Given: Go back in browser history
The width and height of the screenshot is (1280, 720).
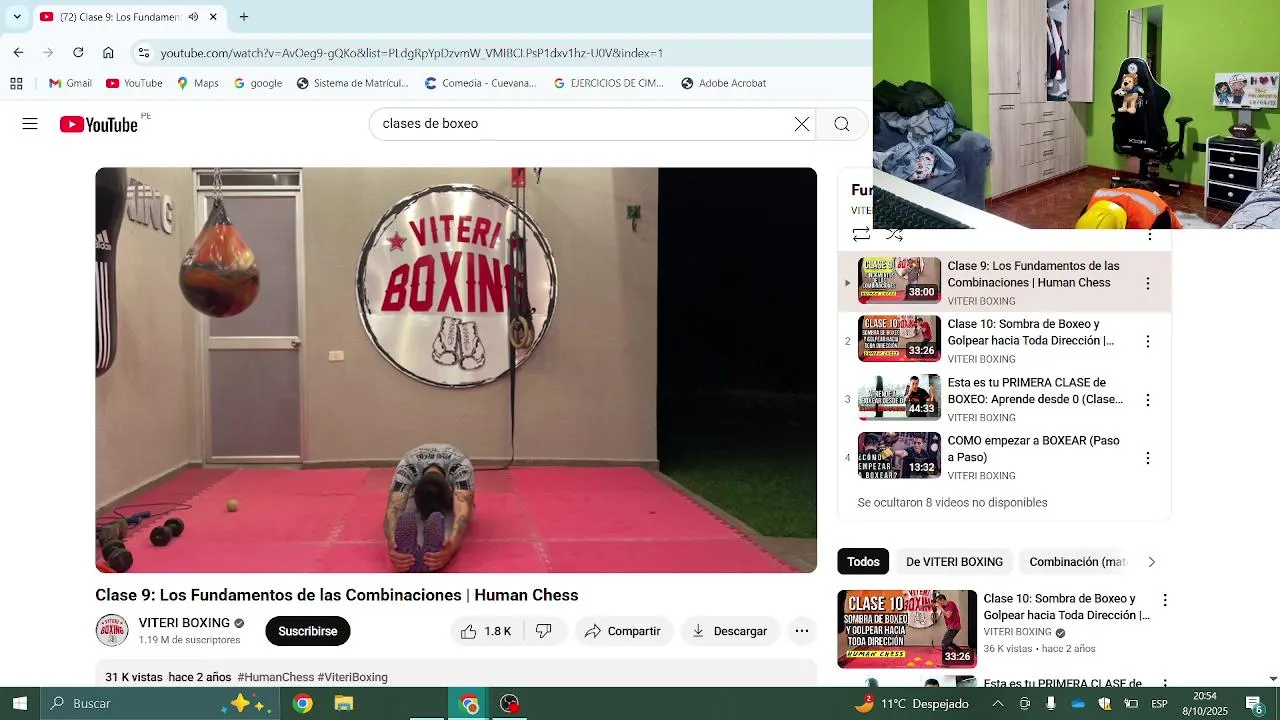Looking at the screenshot, I should 18,53.
